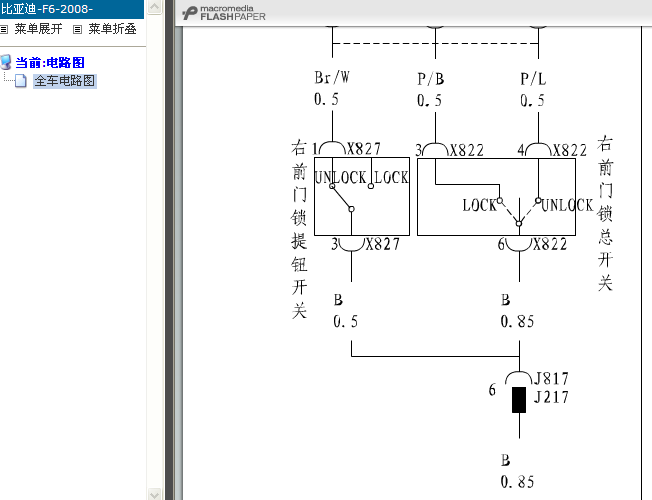This screenshot has width=652, height=500.
Task: Click the UNLOCK text in right switch box
Action: click(x=567, y=205)
